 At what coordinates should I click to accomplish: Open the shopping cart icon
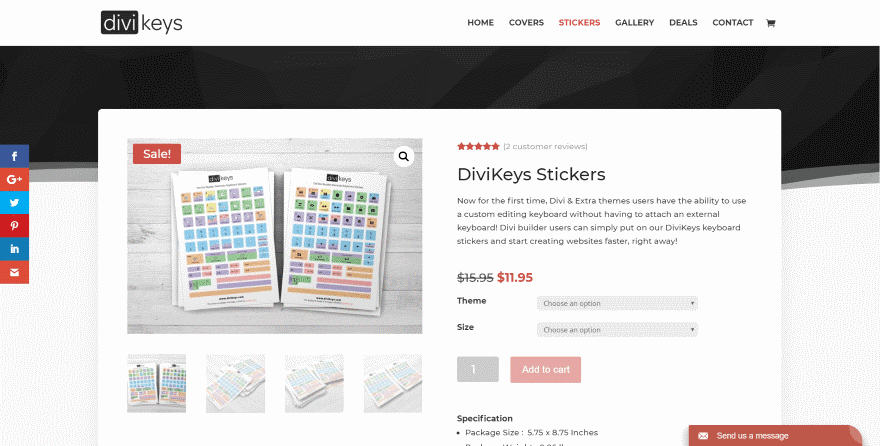[x=771, y=23]
